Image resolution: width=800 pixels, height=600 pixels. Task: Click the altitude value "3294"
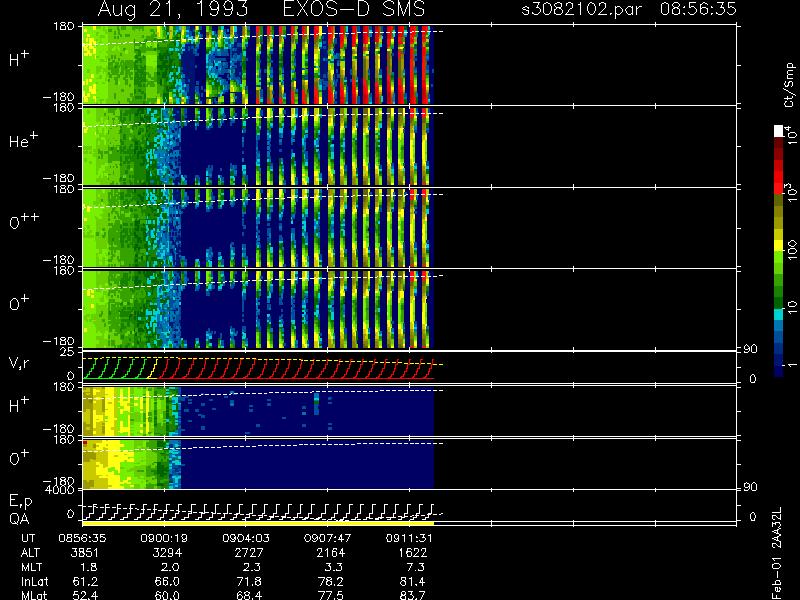(167, 553)
